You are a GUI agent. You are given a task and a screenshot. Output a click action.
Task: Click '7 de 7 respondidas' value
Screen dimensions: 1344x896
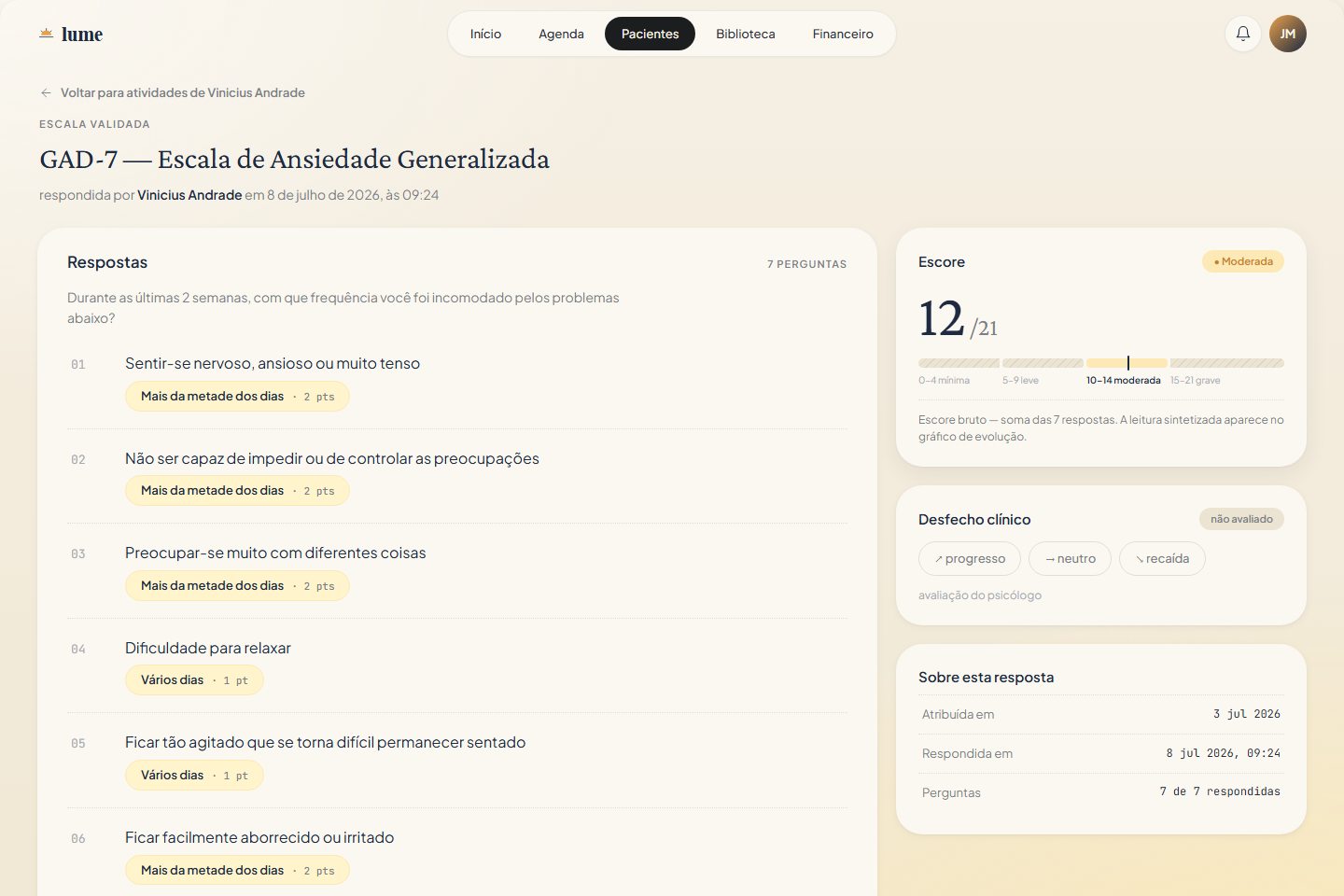(1220, 791)
